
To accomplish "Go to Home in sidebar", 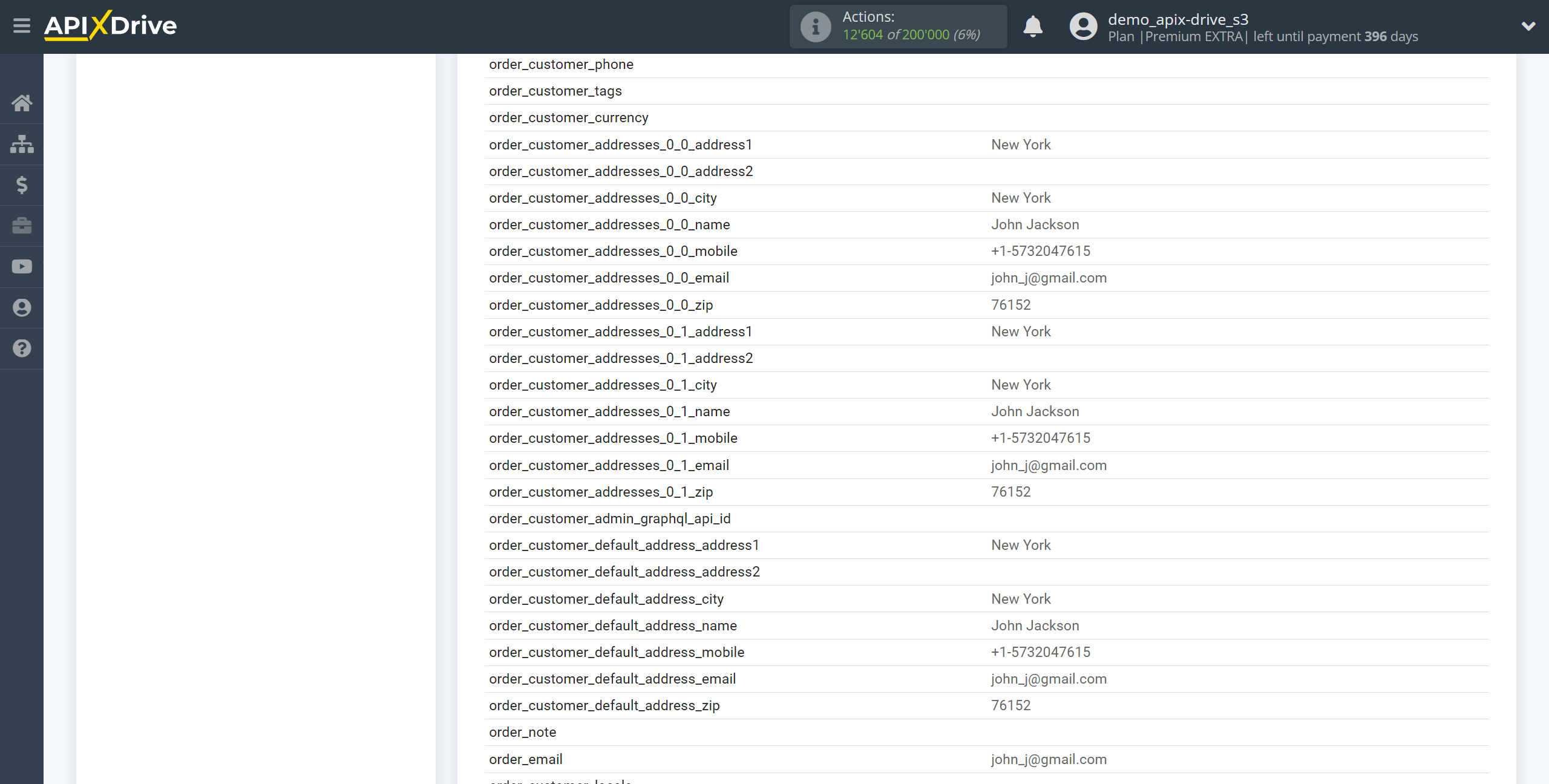I will (x=22, y=103).
